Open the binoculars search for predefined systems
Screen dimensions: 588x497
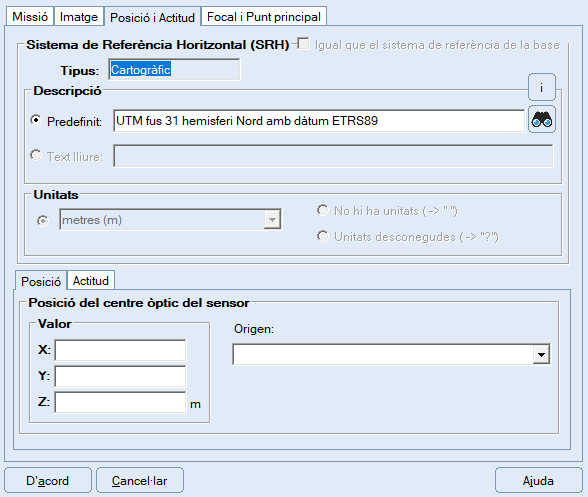coord(542,120)
